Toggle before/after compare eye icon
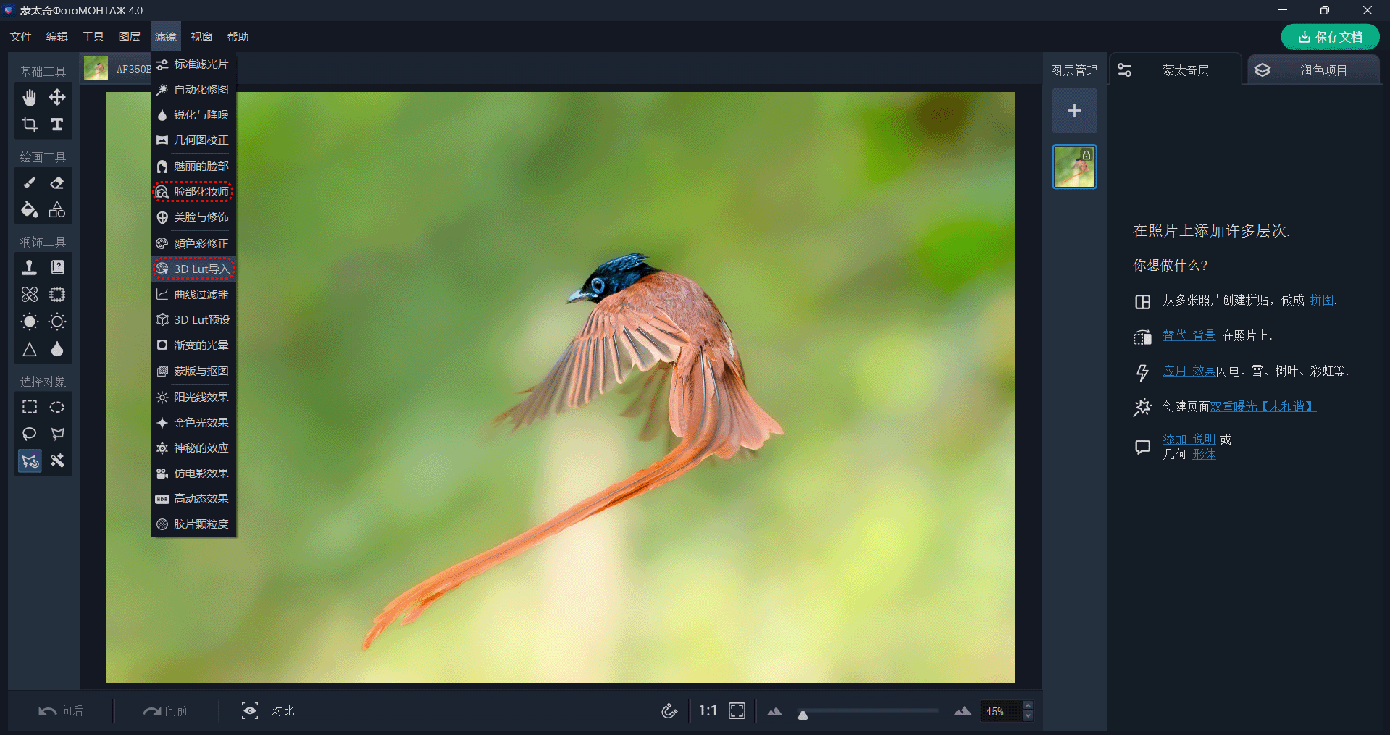The image size is (1390, 735). (250, 711)
